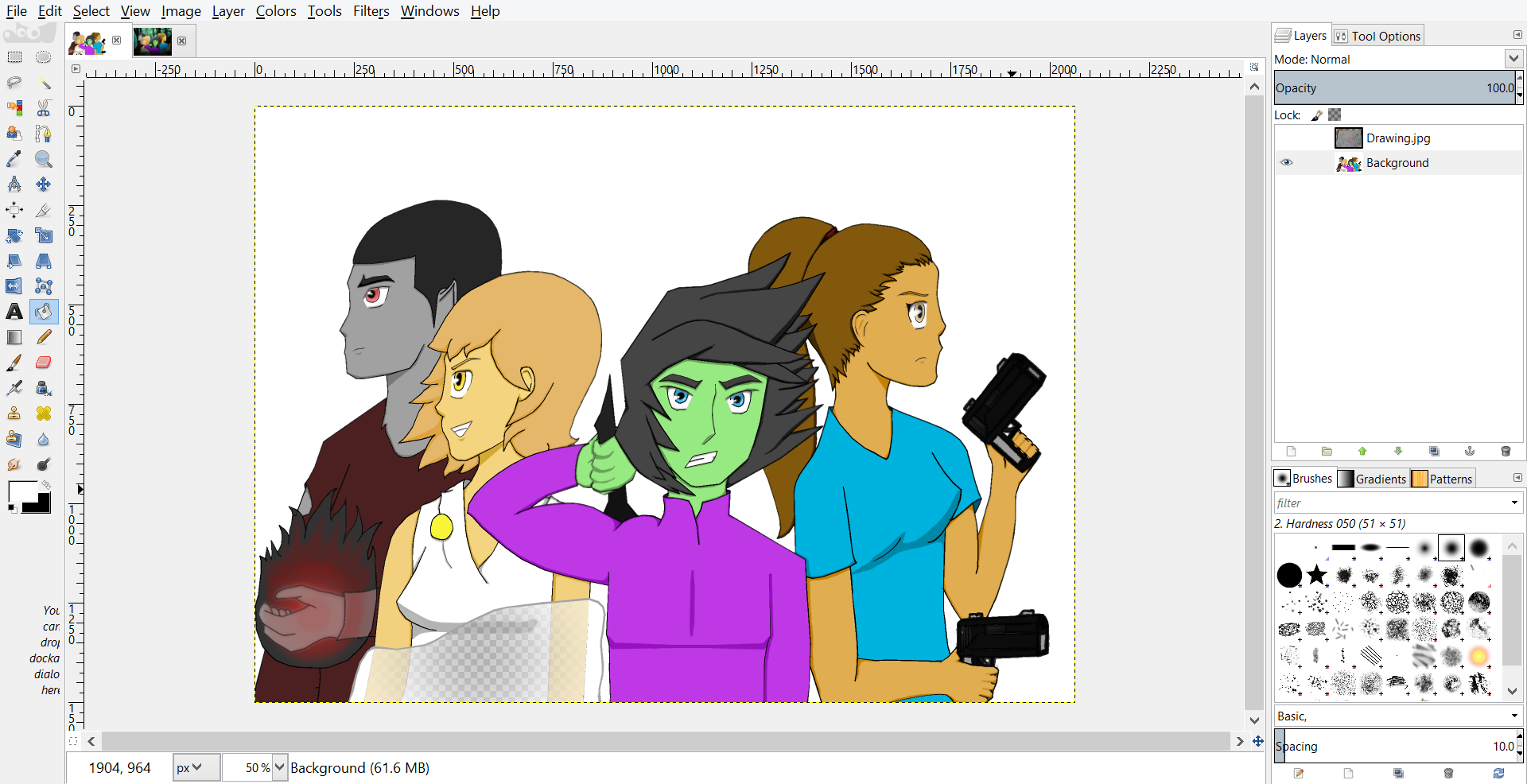Image resolution: width=1527 pixels, height=784 pixels.
Task: Click the new layer button
Action: (1291, 451)
